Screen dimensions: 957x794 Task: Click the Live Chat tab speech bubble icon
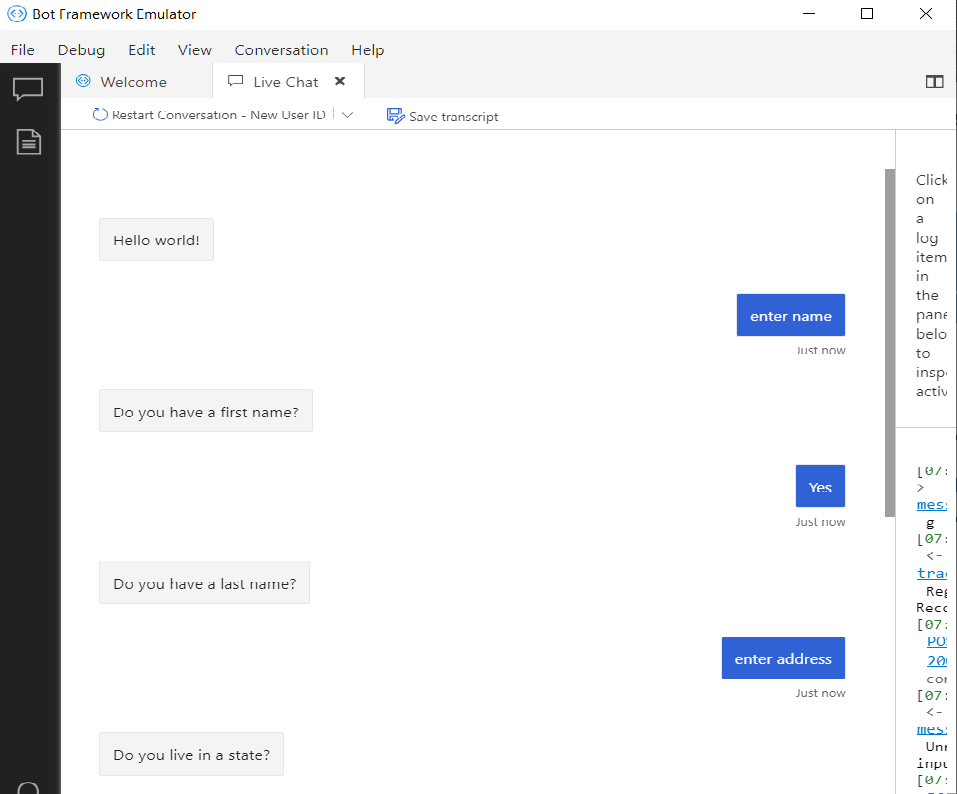[235, 81]
